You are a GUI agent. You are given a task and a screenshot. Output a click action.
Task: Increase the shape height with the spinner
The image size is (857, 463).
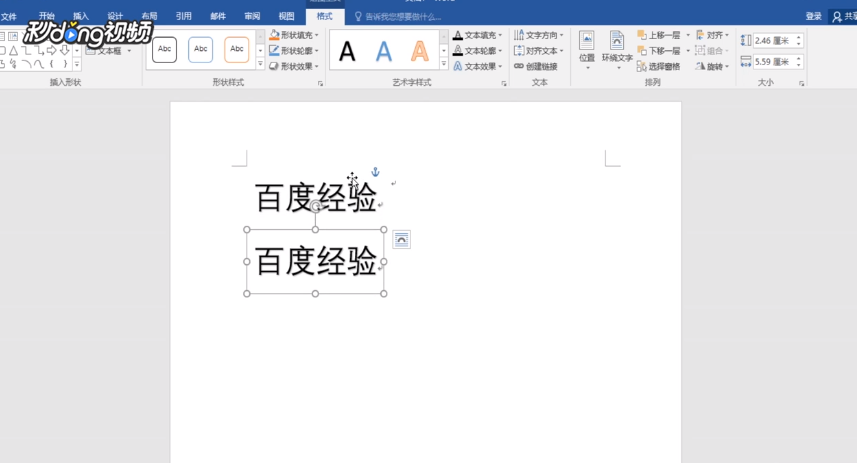(x=799, y=38)
